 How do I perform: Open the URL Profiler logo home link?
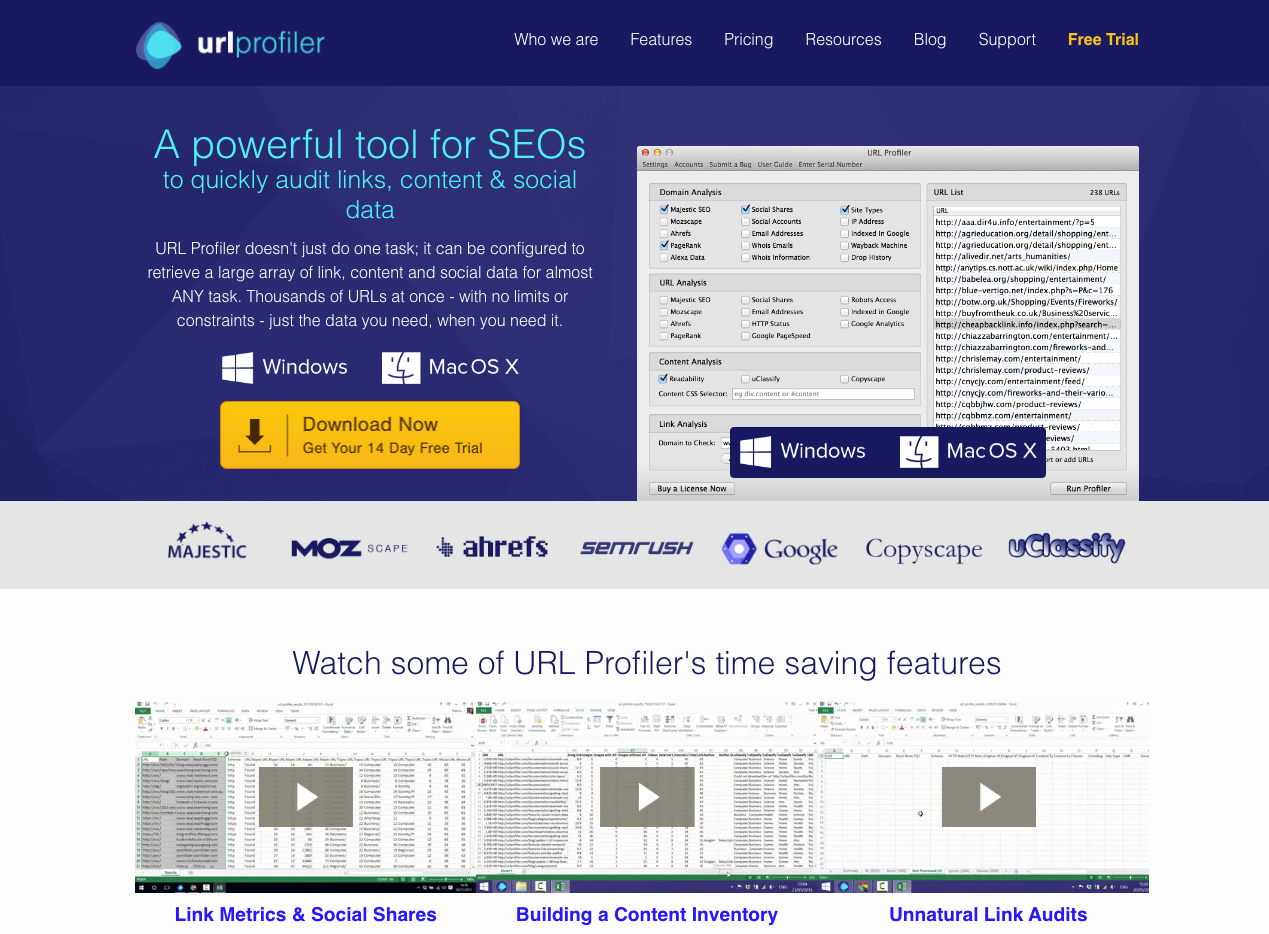(231, 43)
